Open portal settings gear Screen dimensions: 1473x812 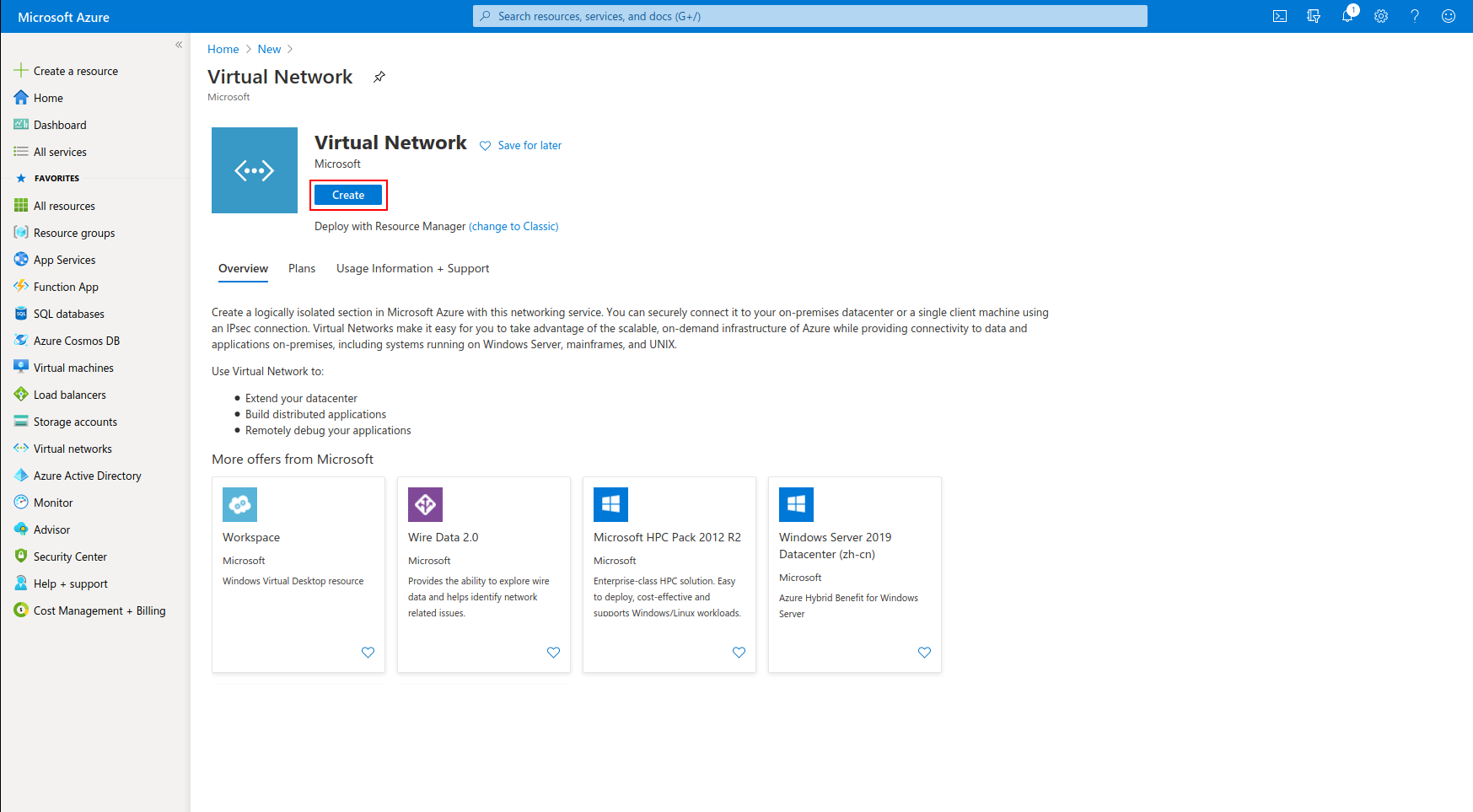coord(1381,16)
